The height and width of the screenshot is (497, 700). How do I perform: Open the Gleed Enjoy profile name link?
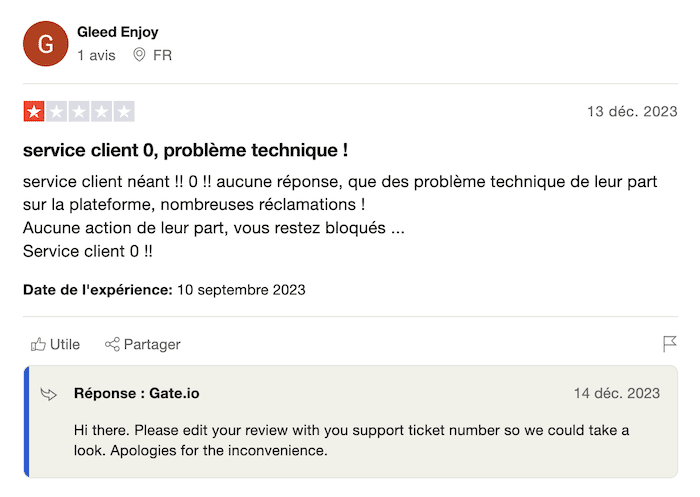(117, 32)
